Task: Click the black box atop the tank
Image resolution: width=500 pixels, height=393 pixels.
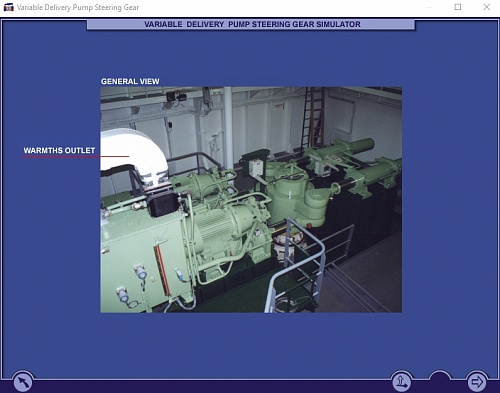Action: 162,204
